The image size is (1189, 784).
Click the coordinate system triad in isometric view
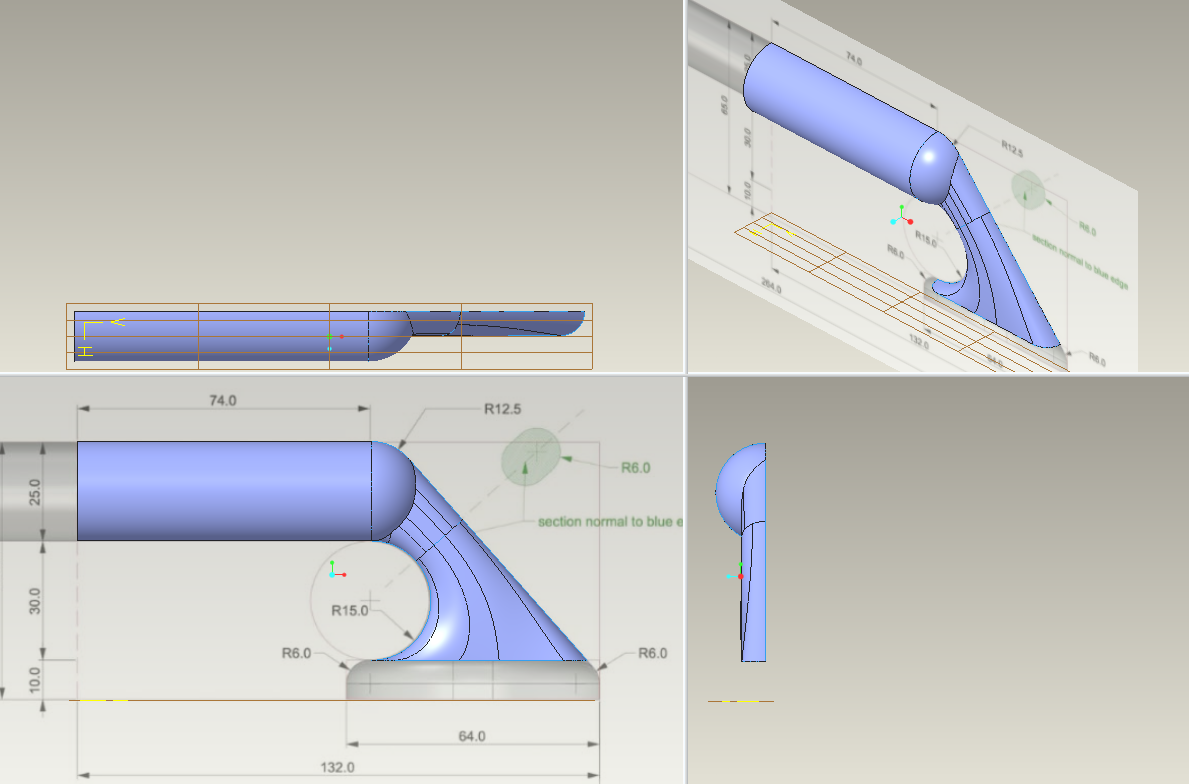point(900,218)
